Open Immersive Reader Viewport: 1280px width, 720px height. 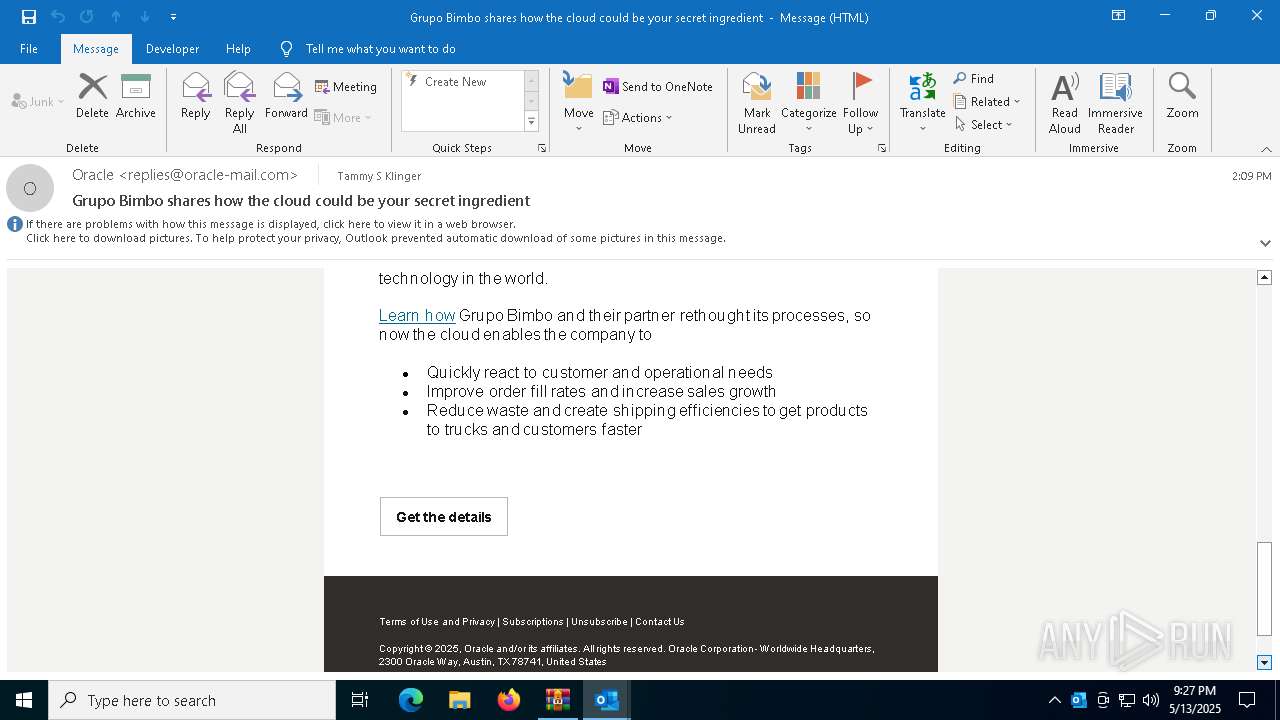click(1115, 102)
